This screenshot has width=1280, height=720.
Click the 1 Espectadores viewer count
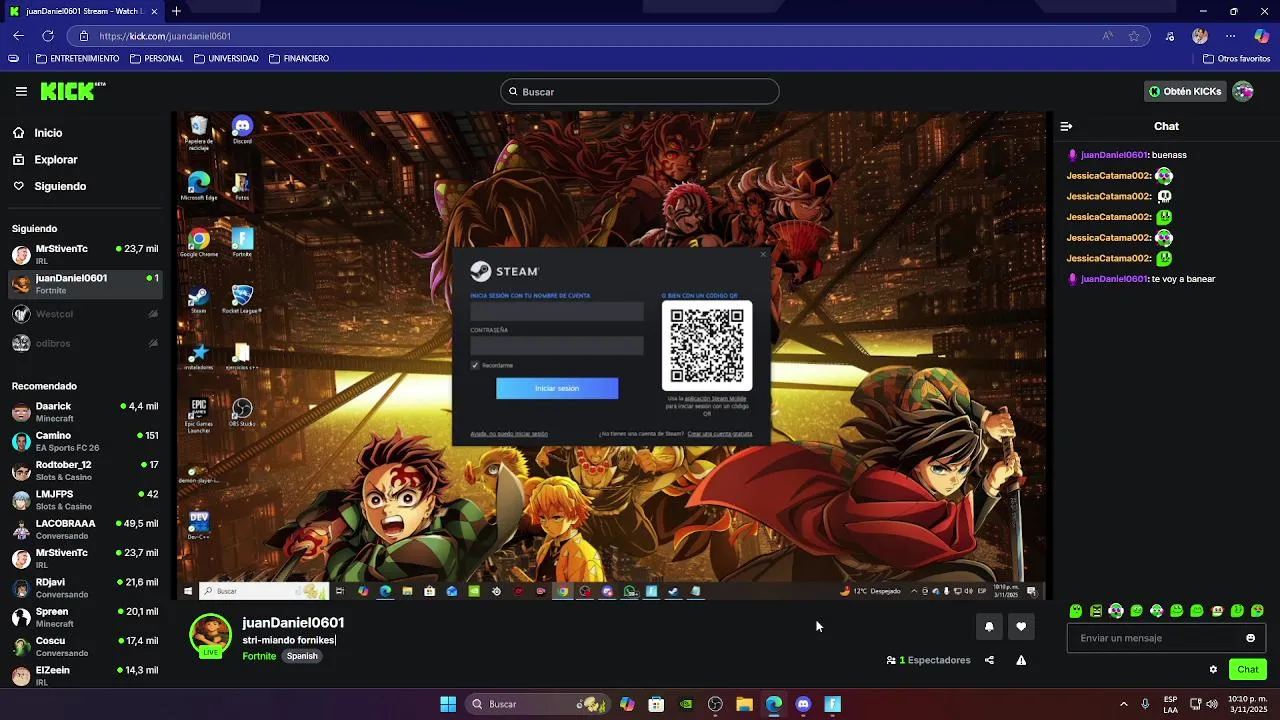929,660
